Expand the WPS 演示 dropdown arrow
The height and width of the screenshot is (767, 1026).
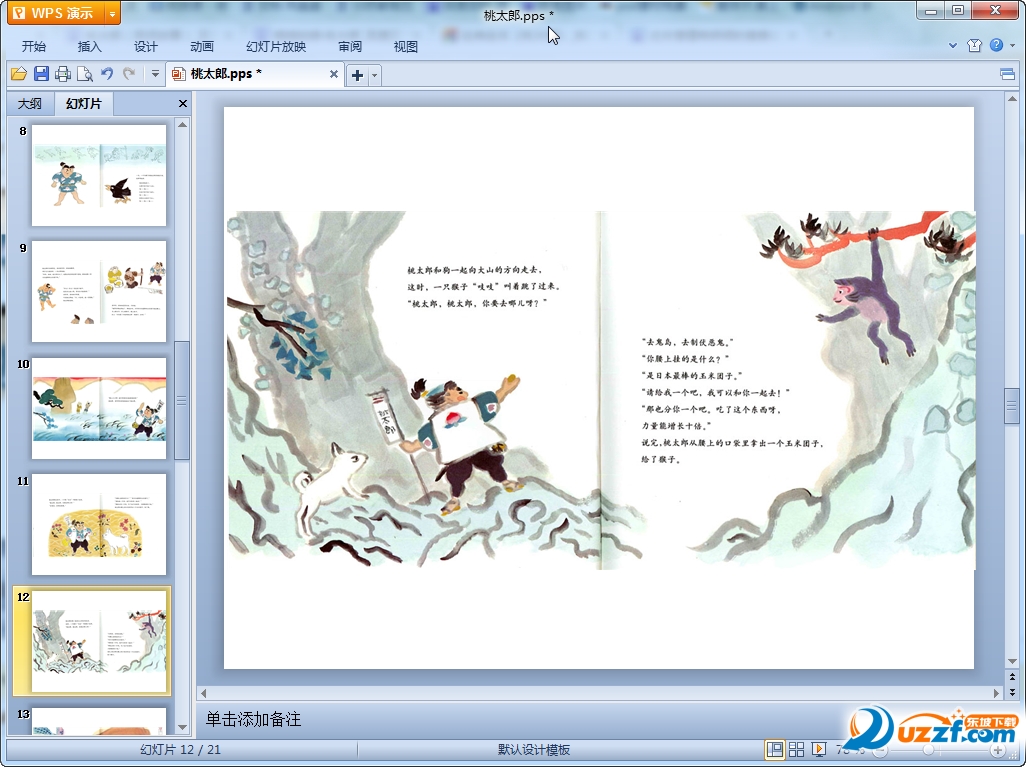113,13
